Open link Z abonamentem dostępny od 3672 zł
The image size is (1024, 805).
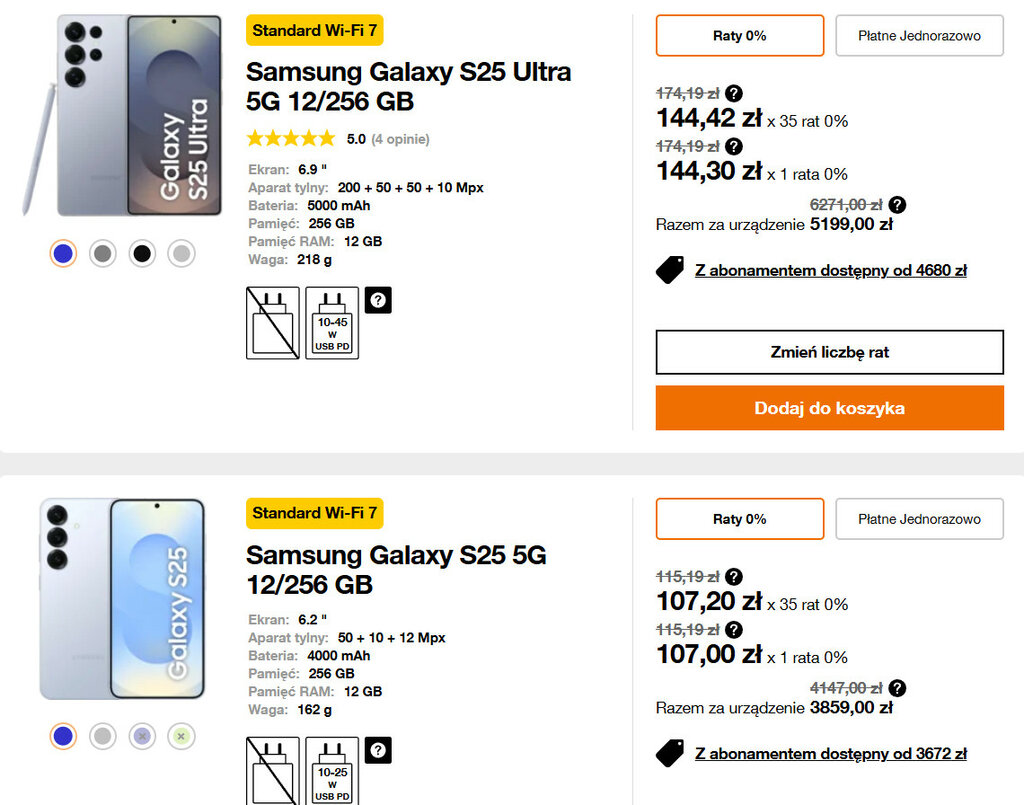click(830, 753)
